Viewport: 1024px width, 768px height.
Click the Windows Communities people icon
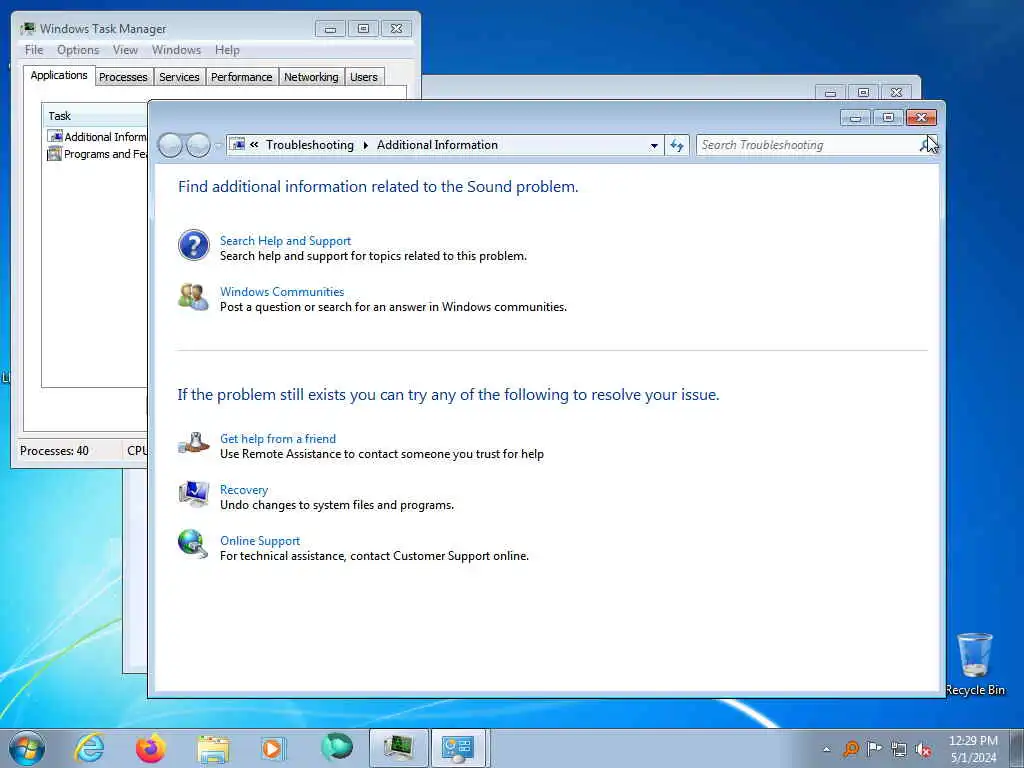click(x=193, y=297)
